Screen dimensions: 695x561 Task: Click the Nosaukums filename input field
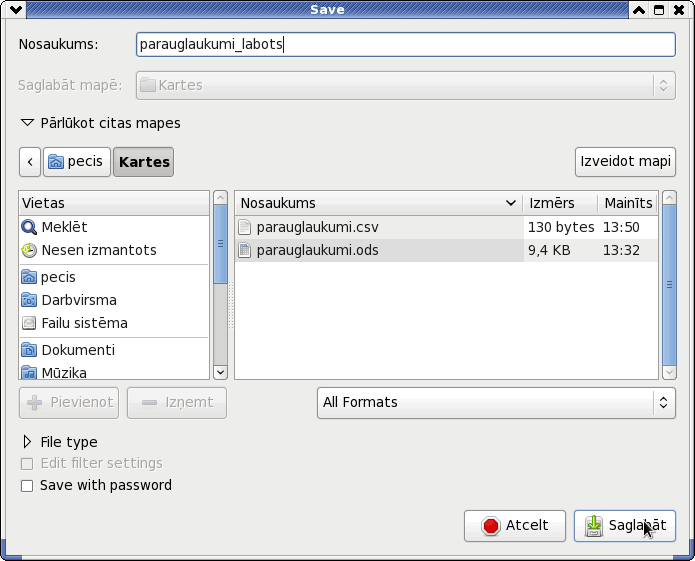click(406, 44)
